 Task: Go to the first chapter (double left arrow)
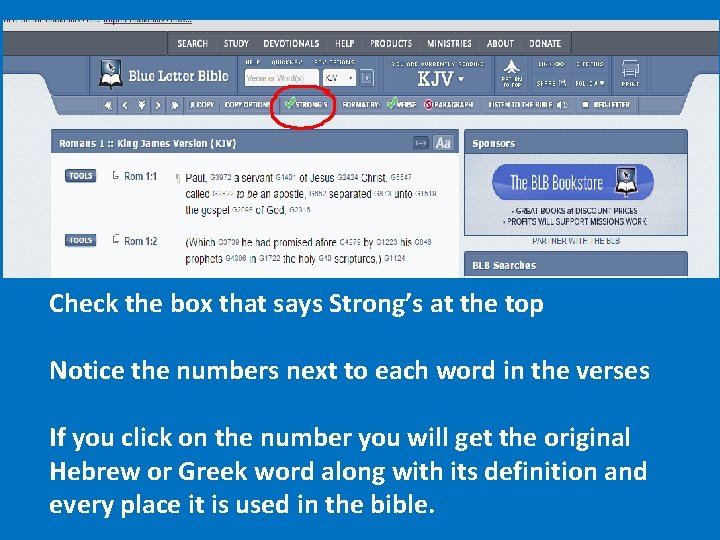(x=108, y=105)
